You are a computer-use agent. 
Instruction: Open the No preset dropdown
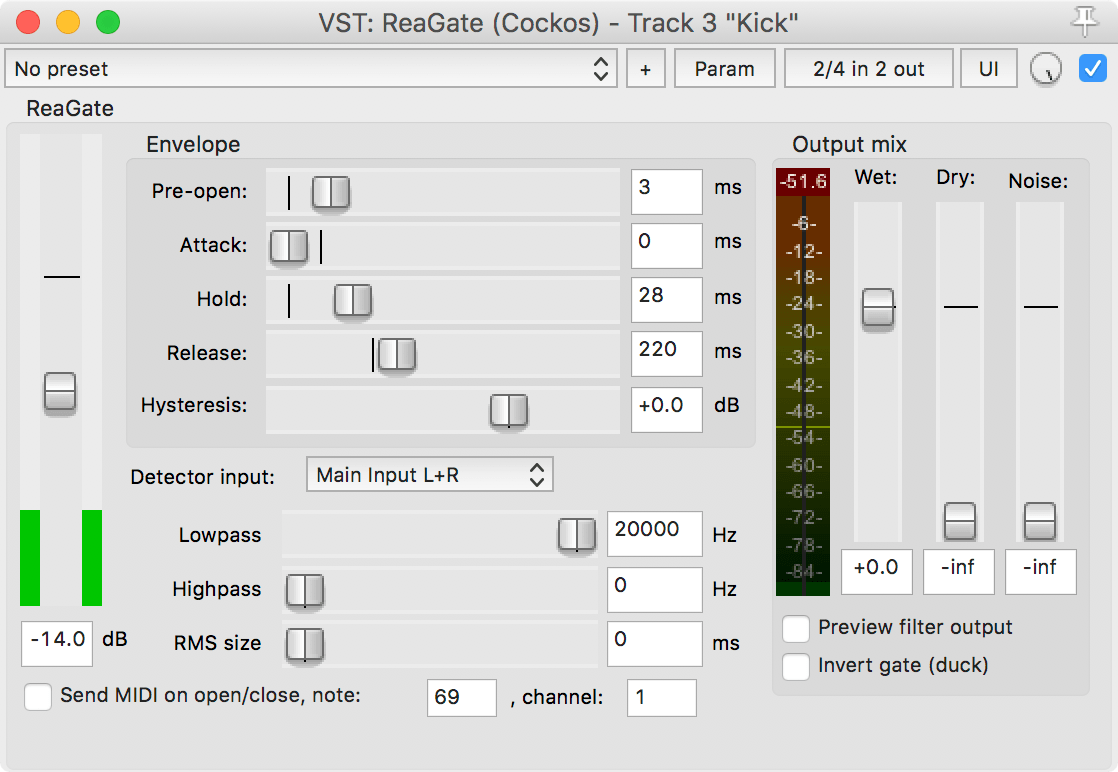tap(310, 69)
